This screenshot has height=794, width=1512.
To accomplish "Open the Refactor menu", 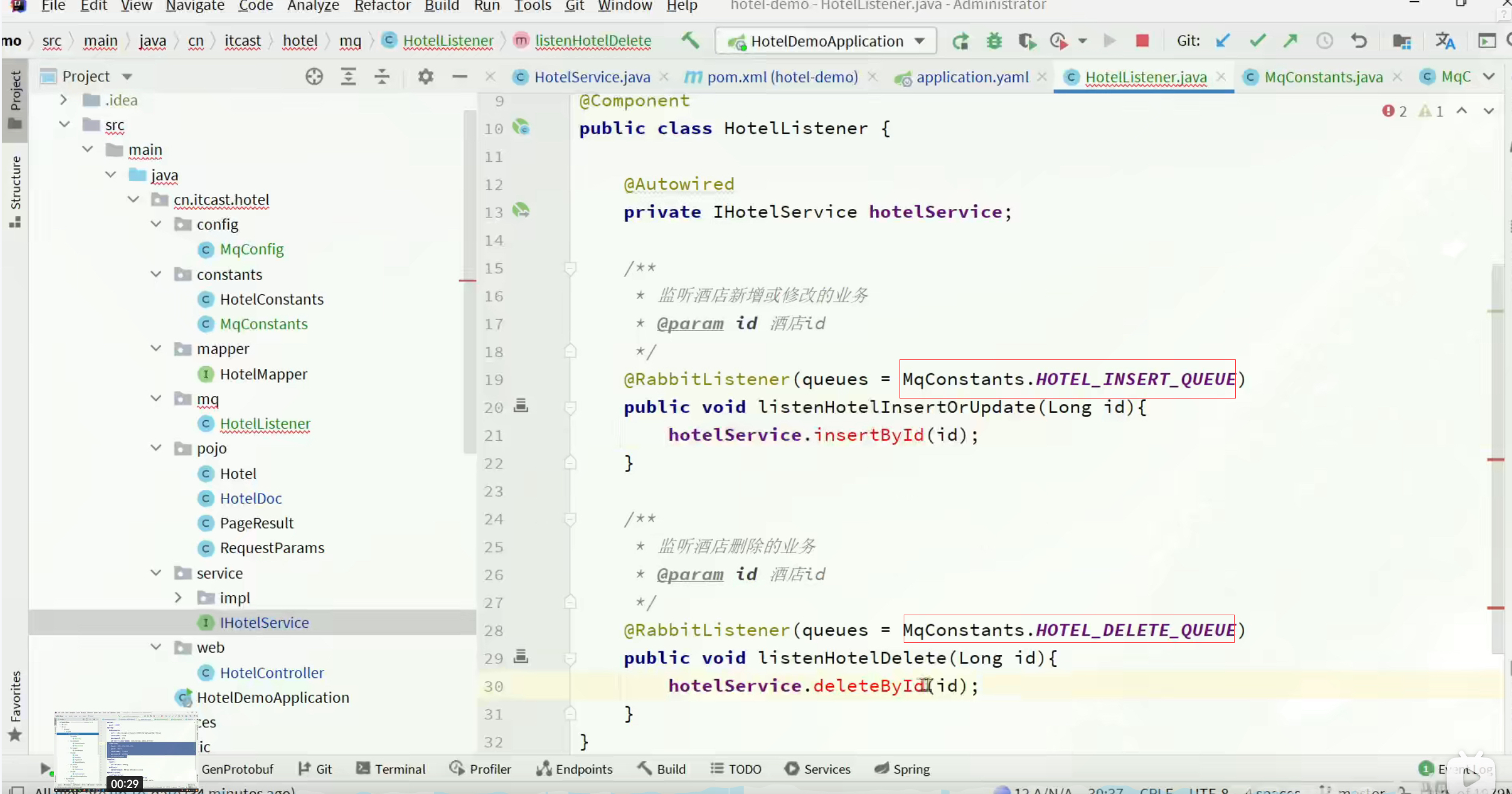I will tap(382, 6).
